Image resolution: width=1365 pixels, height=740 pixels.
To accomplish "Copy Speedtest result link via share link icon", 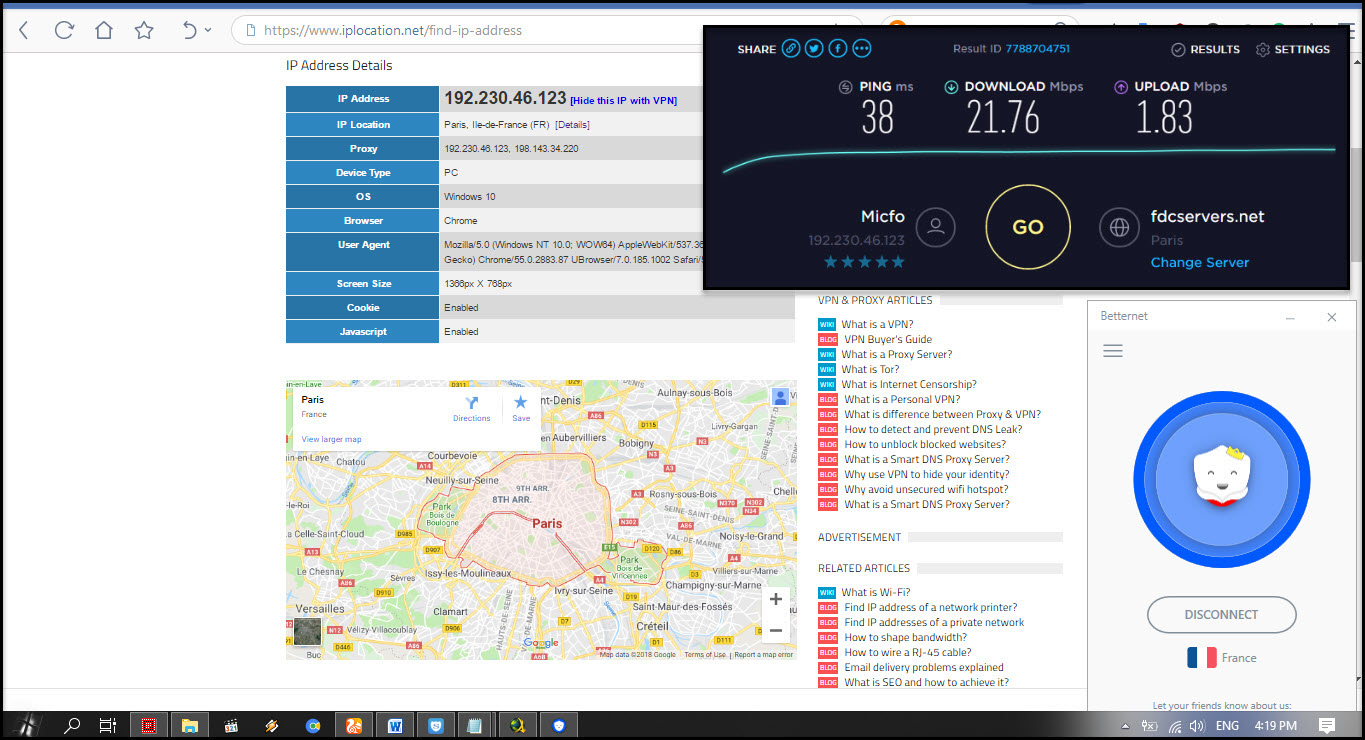I will [x=791, y=48].
